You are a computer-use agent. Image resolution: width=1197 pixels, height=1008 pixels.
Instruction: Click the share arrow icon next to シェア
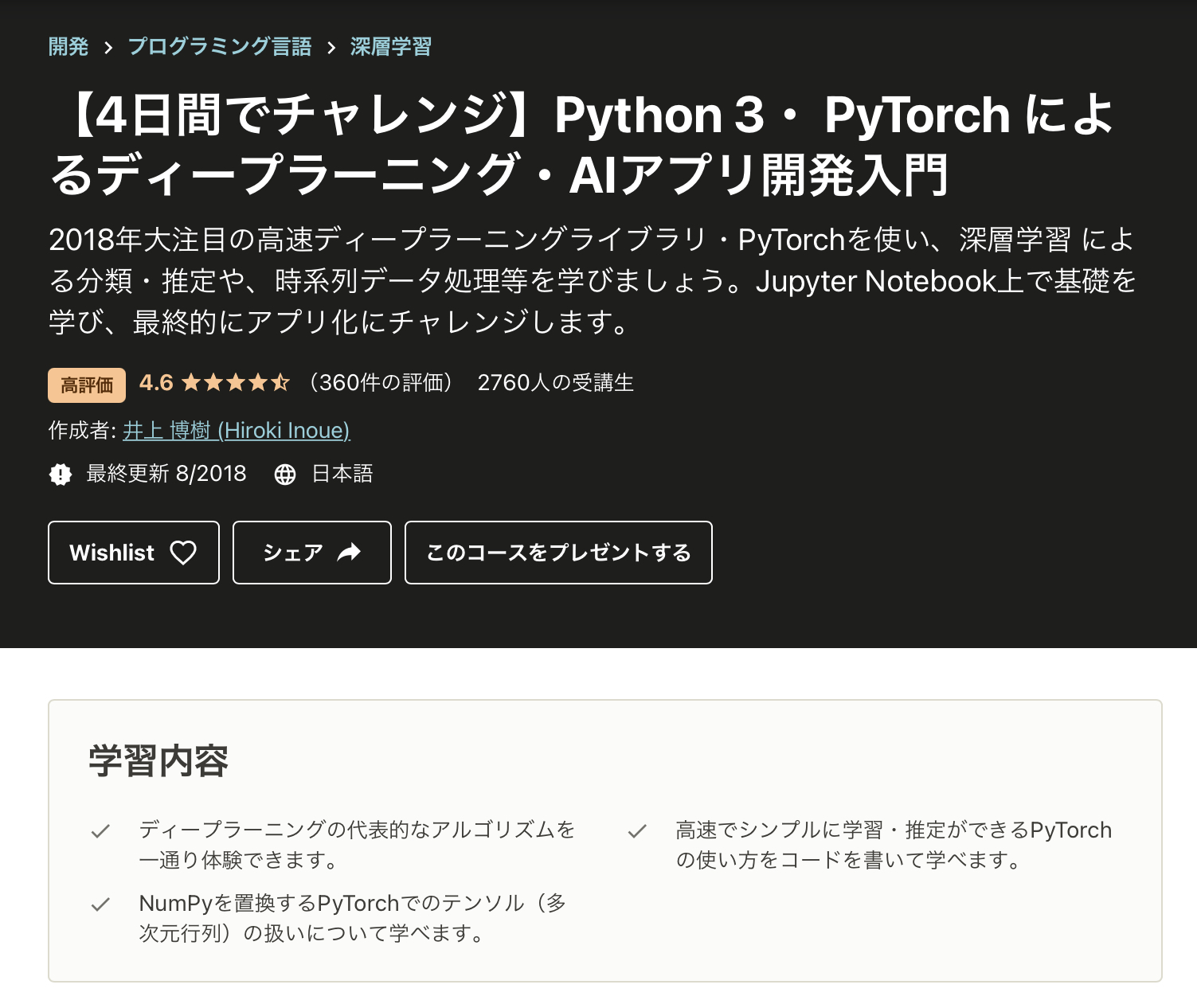(349, 553)
